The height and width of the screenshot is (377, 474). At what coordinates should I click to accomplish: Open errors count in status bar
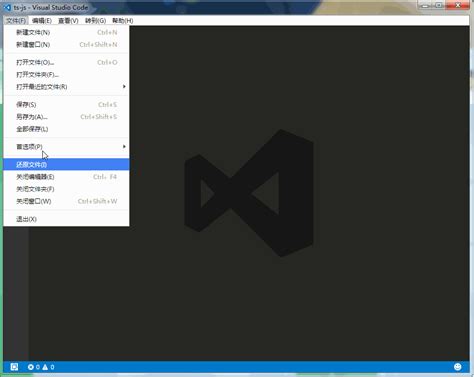point(34,367)
